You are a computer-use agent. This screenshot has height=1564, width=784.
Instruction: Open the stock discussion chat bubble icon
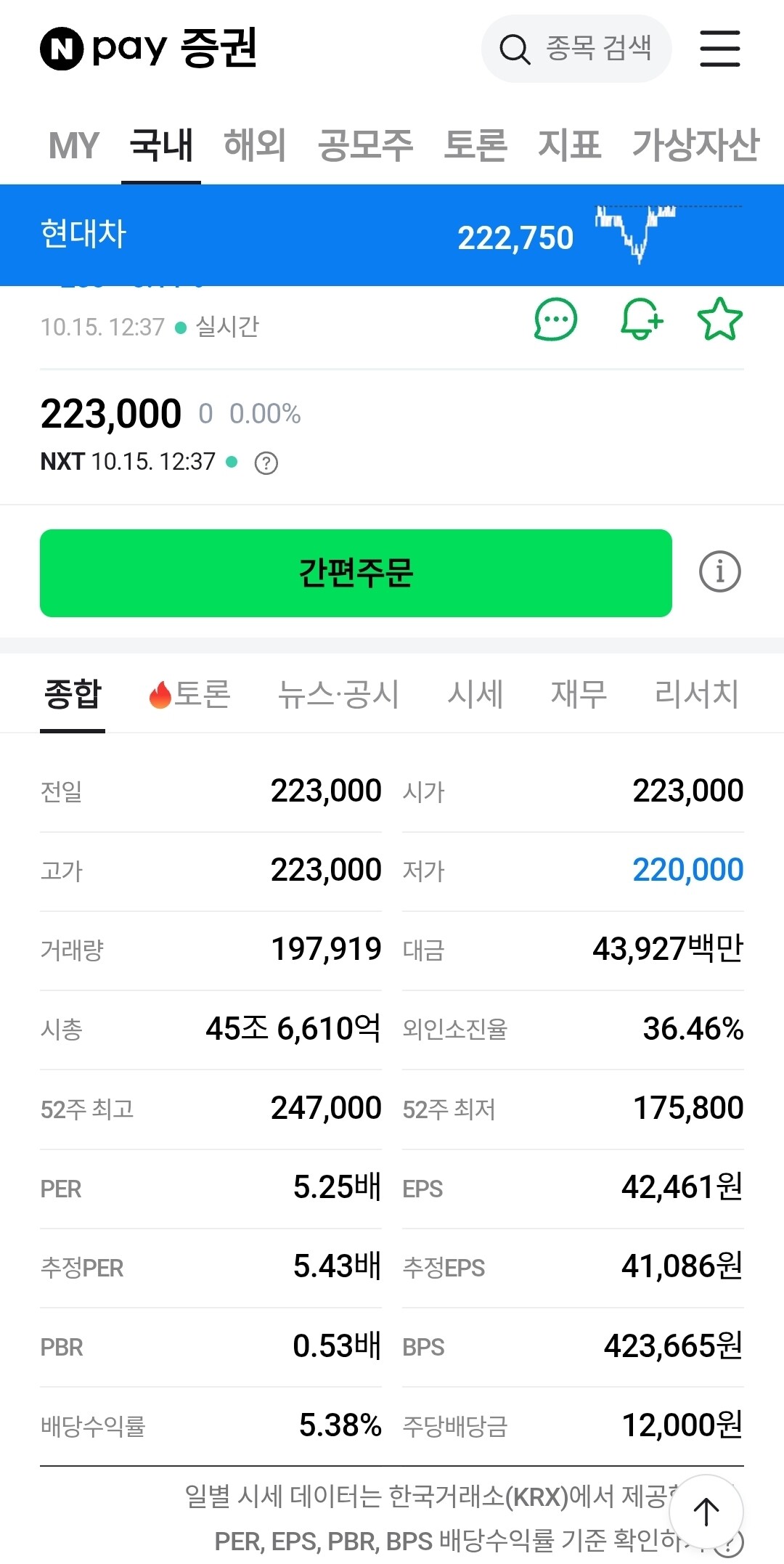(x=555, y=319)
